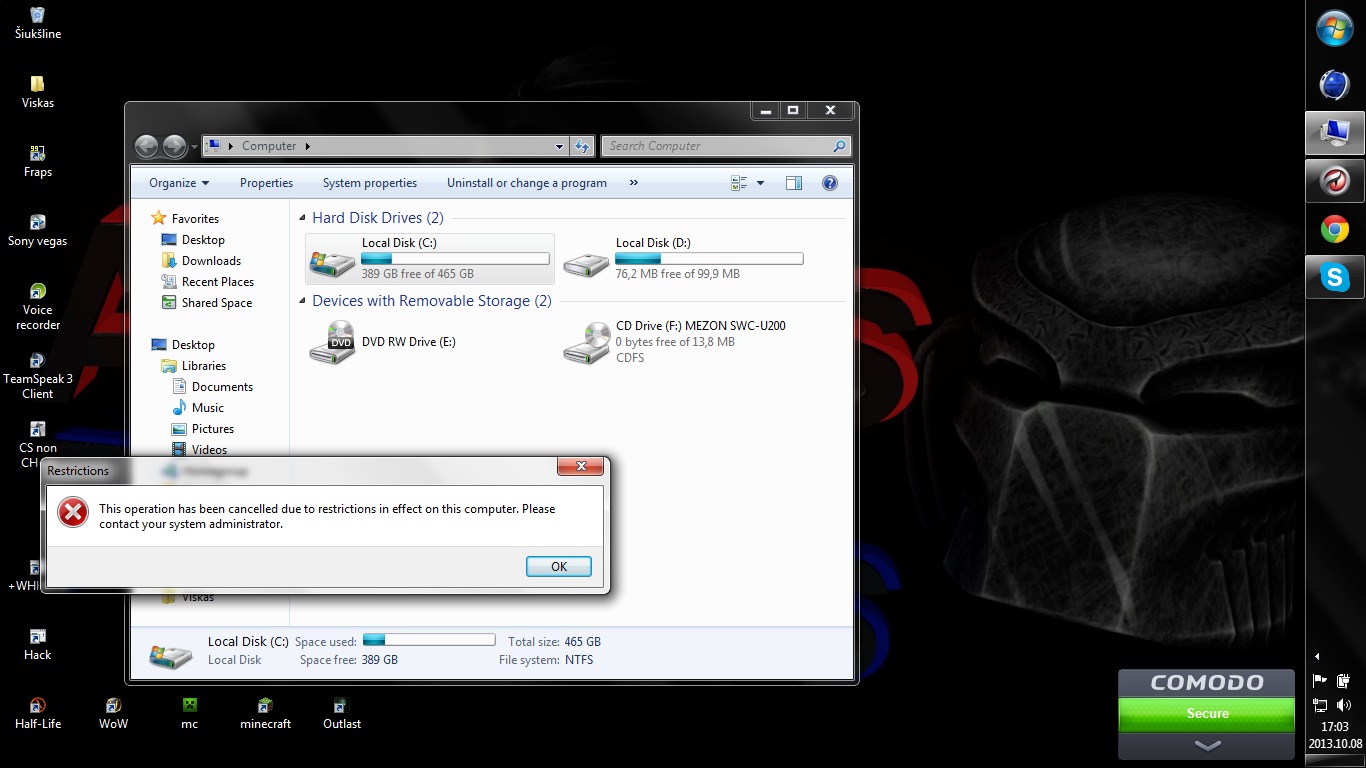Select the WoW desktop shortcut

pos(113,713)
